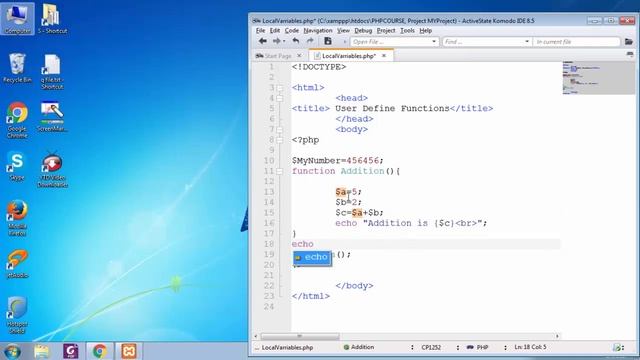The image size is (640, 360).
Task: Click the tab list icon at right of tabs
Action: pyautogui.click(x=630, y=55)
